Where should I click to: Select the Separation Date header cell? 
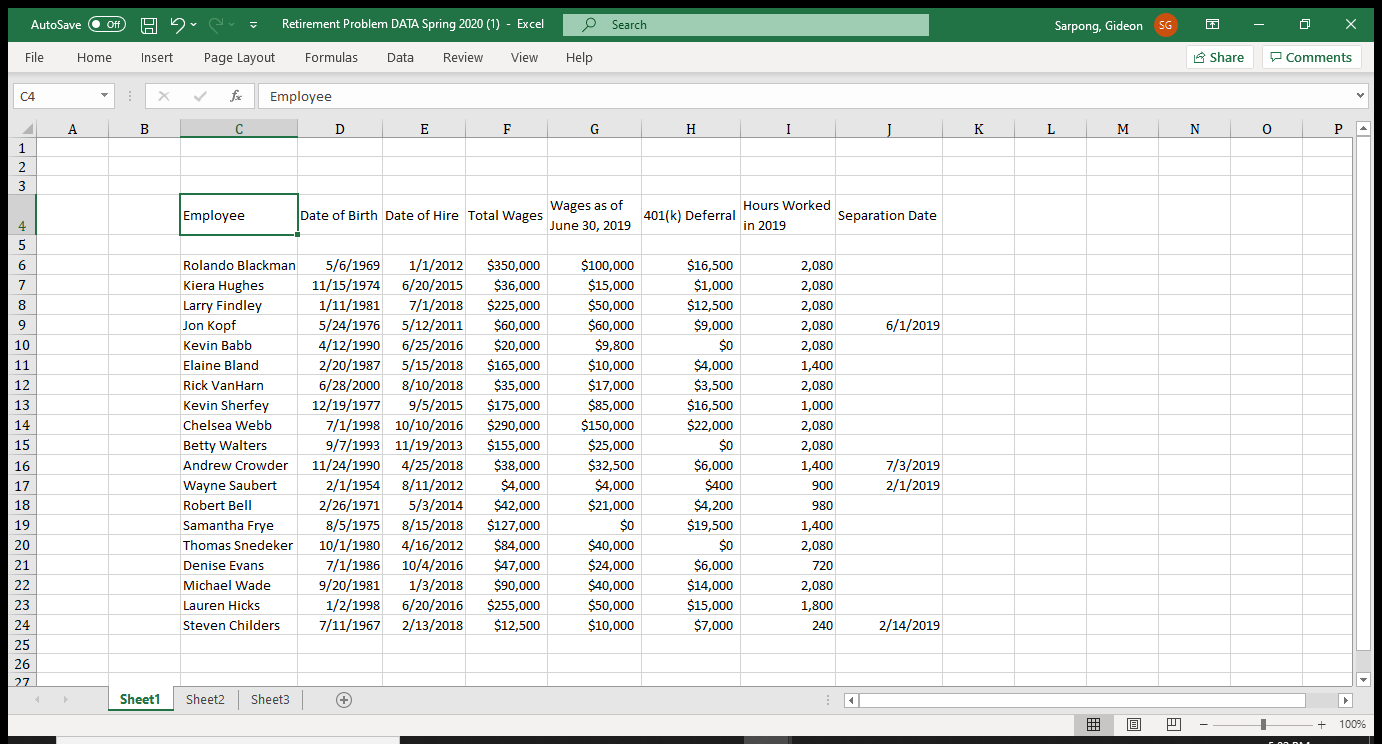click(889, 215)
